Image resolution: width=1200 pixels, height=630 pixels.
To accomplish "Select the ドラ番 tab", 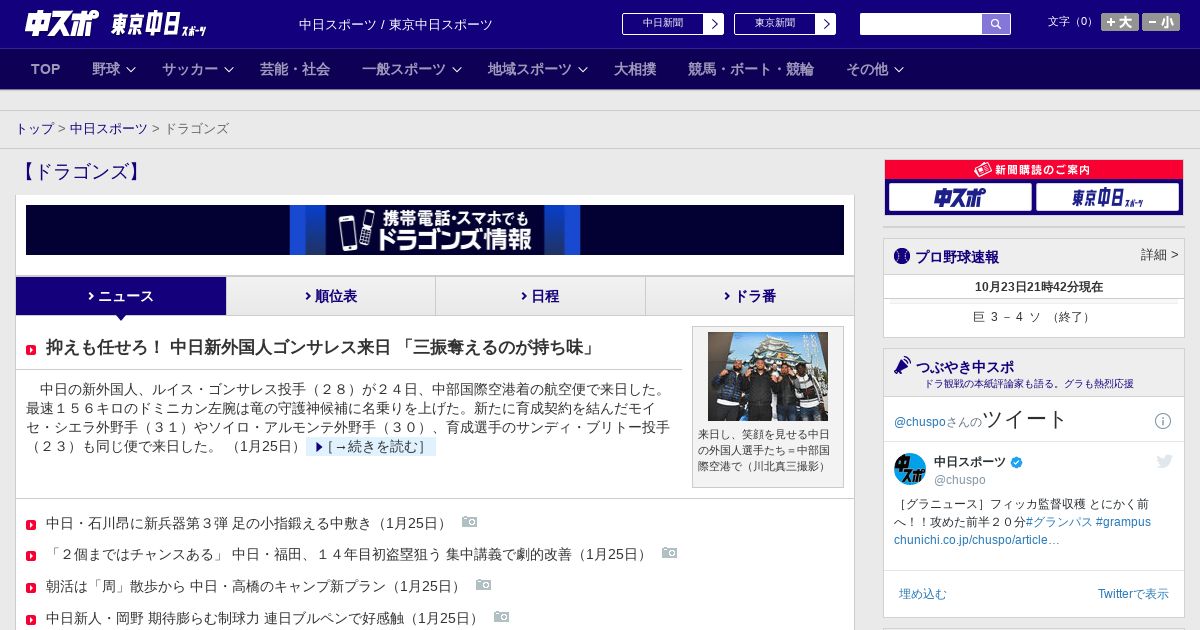I will tap(750, 296).
